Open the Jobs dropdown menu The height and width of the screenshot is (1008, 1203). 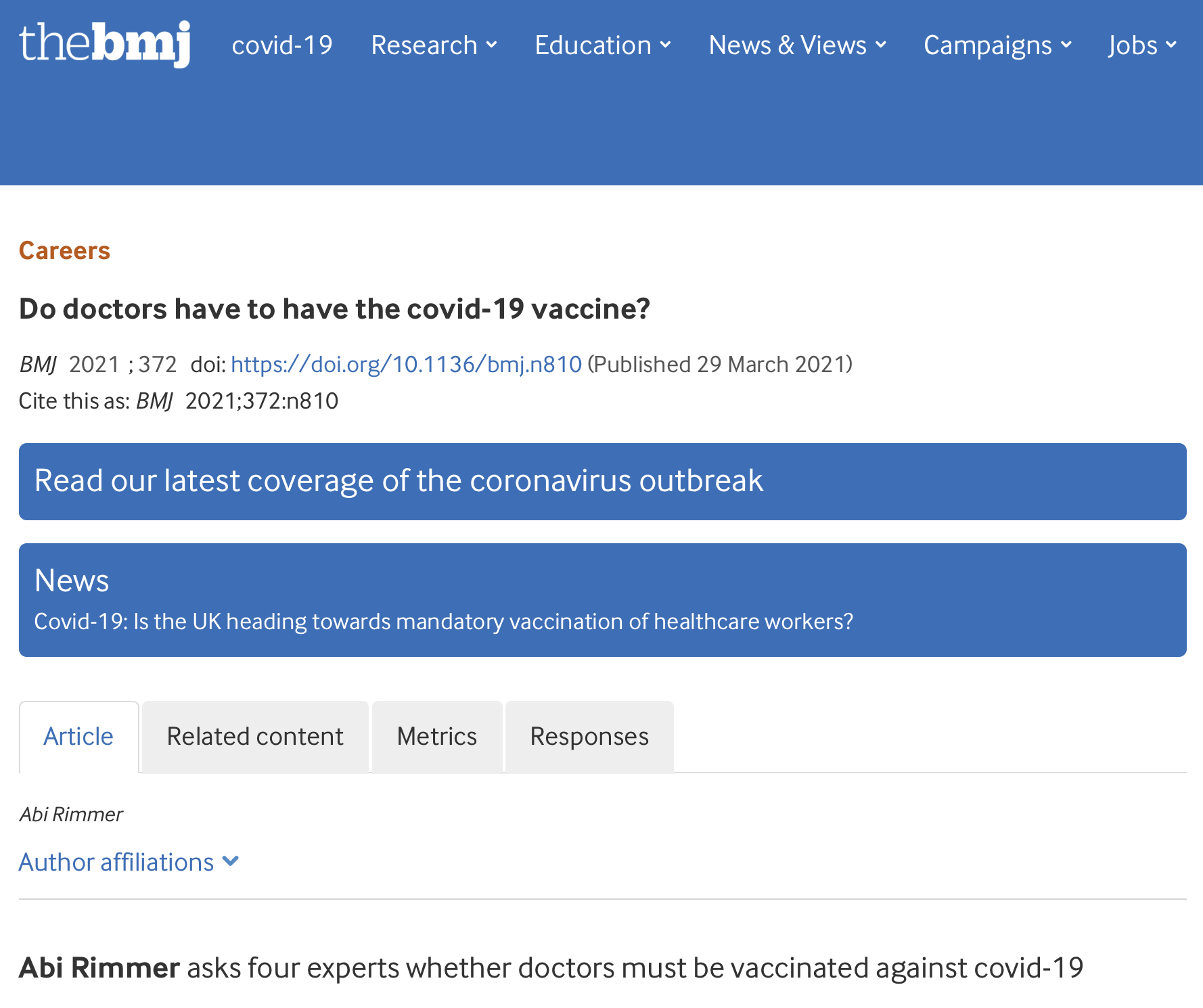(1142, 45)
